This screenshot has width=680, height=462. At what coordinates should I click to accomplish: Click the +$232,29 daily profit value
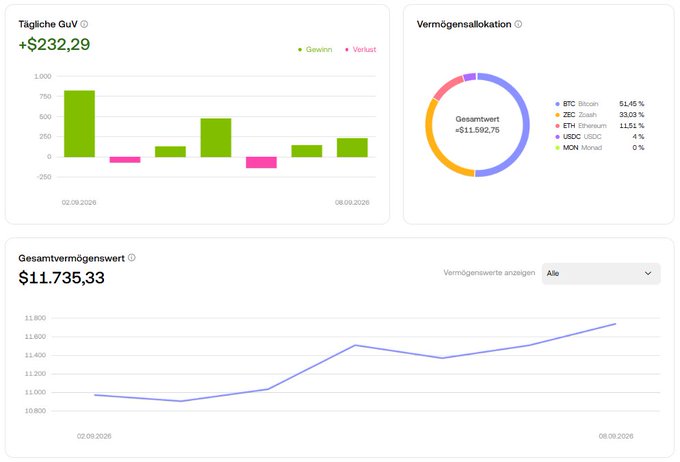(54, 44)
